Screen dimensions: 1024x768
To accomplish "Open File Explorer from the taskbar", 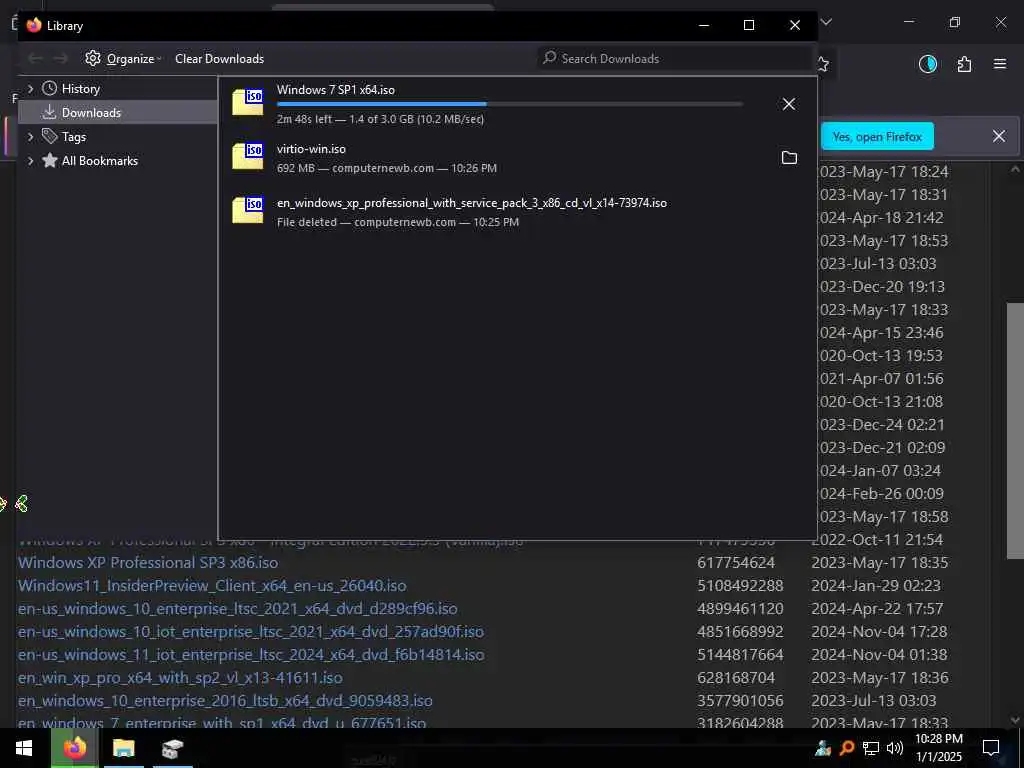I will tap(123, 748).
